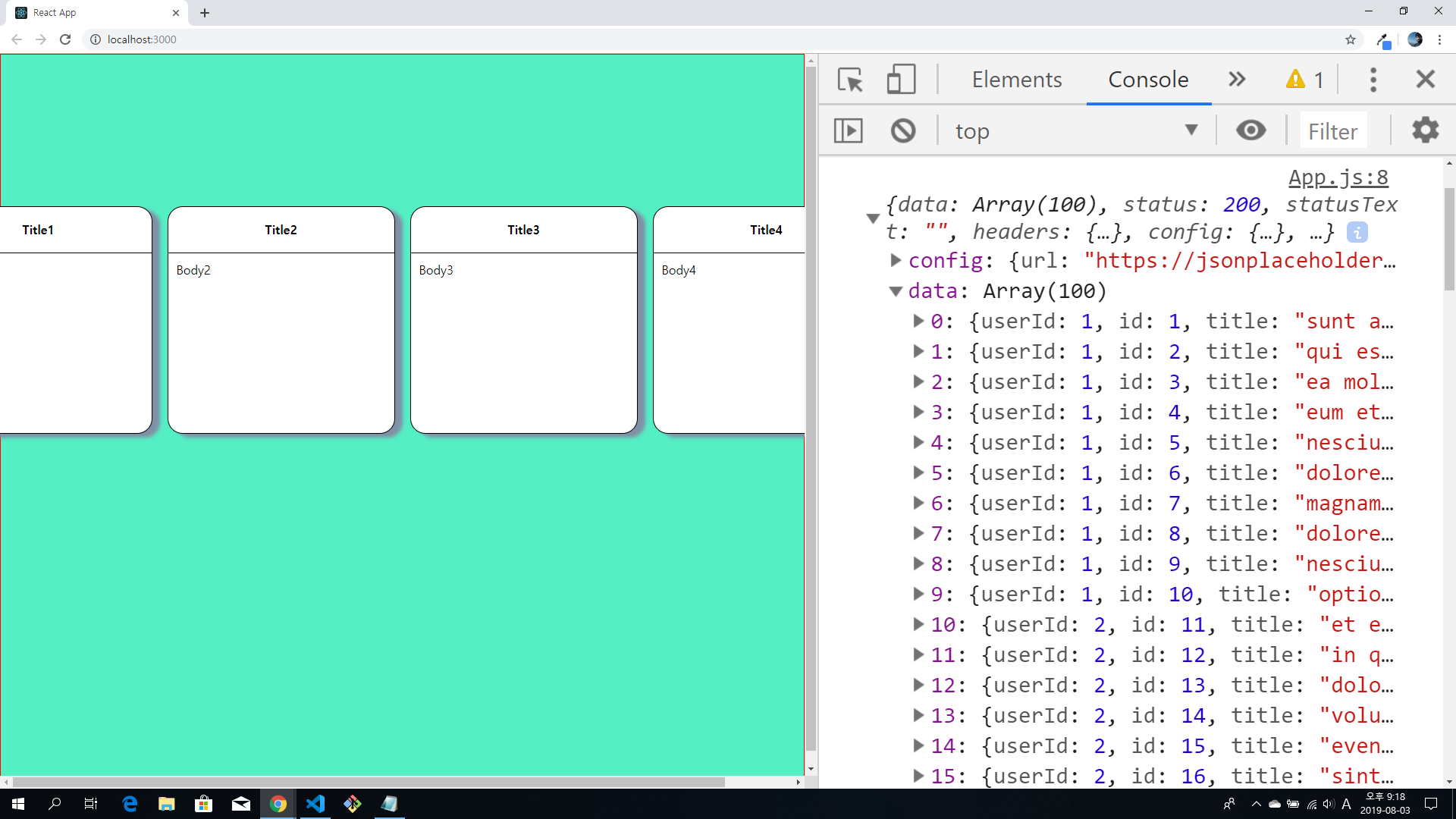Show more DevTools tabs chevron
The height and width of the screenshot is (819, 1456).
point(1237,80)
